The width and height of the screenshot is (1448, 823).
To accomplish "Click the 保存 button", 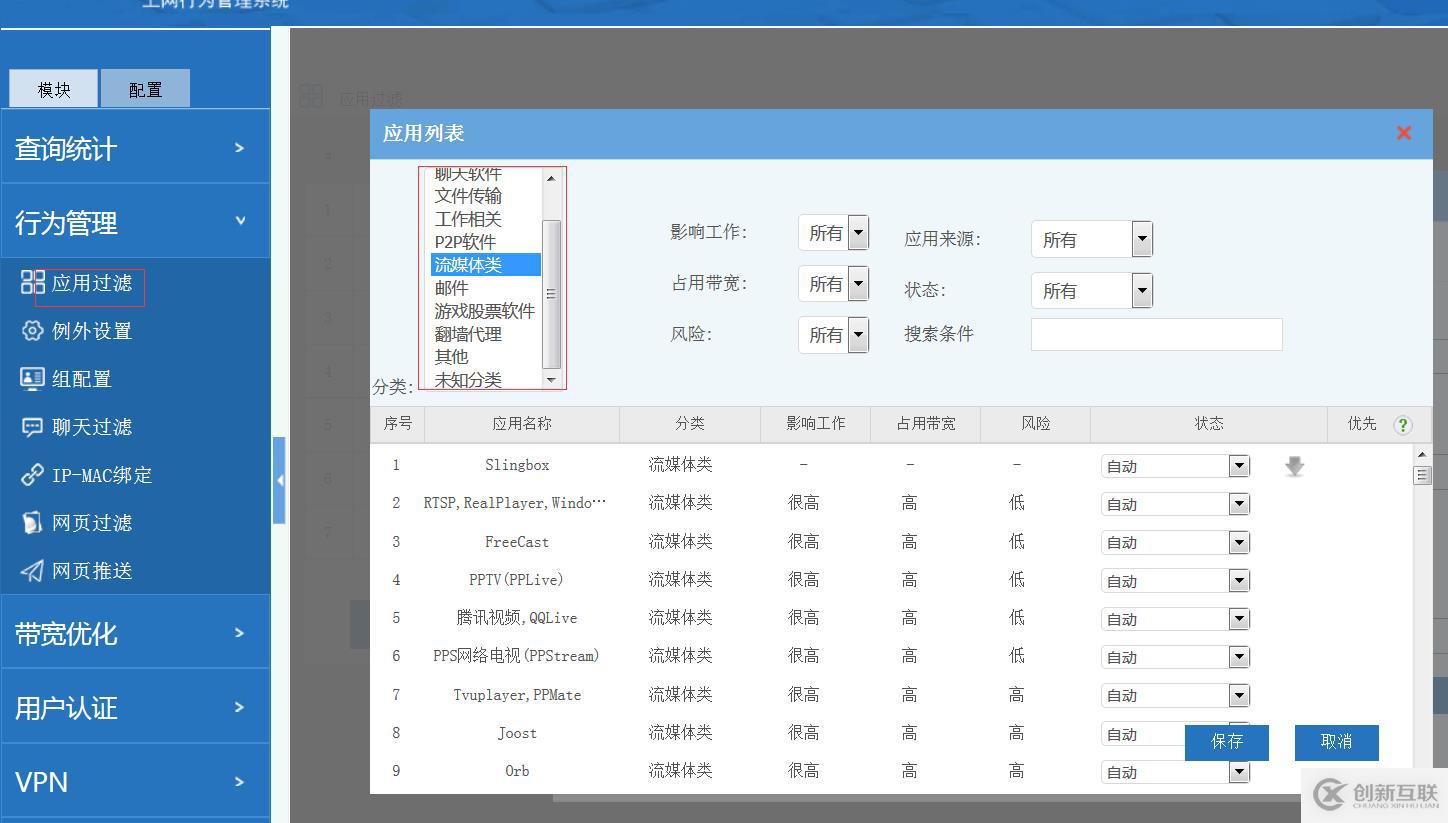I will [x=1227, y=742].
